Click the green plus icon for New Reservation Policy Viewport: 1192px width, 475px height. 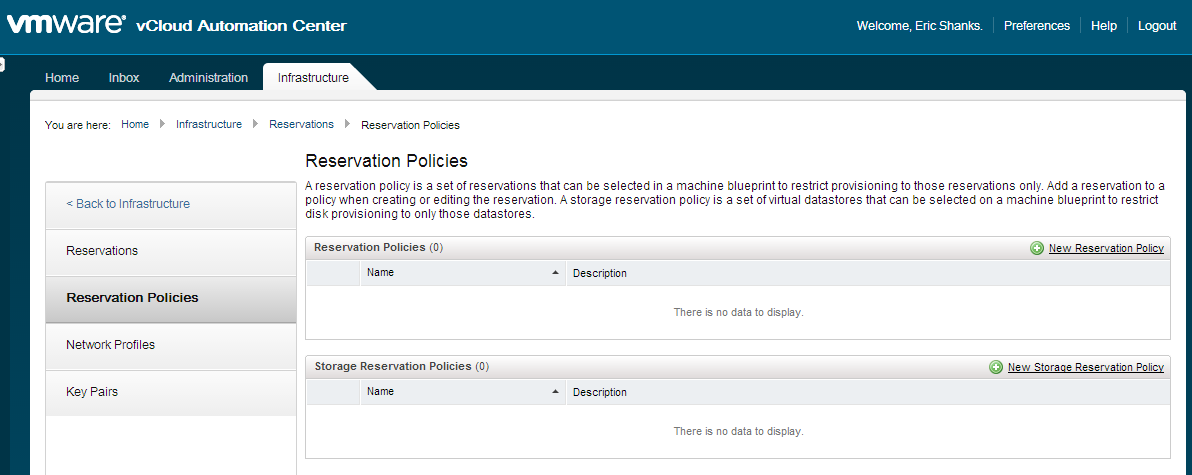click(x=1037, y=248)
